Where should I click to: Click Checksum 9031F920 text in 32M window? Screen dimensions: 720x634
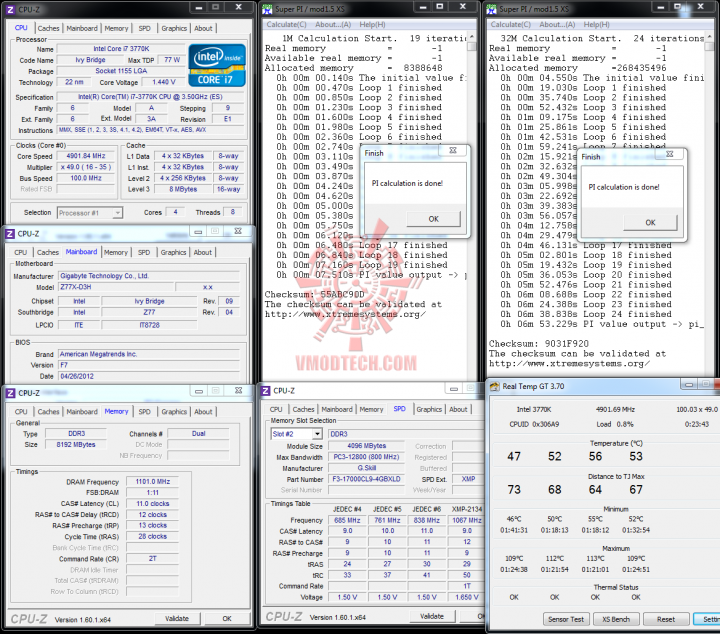(x=539, y=344)
